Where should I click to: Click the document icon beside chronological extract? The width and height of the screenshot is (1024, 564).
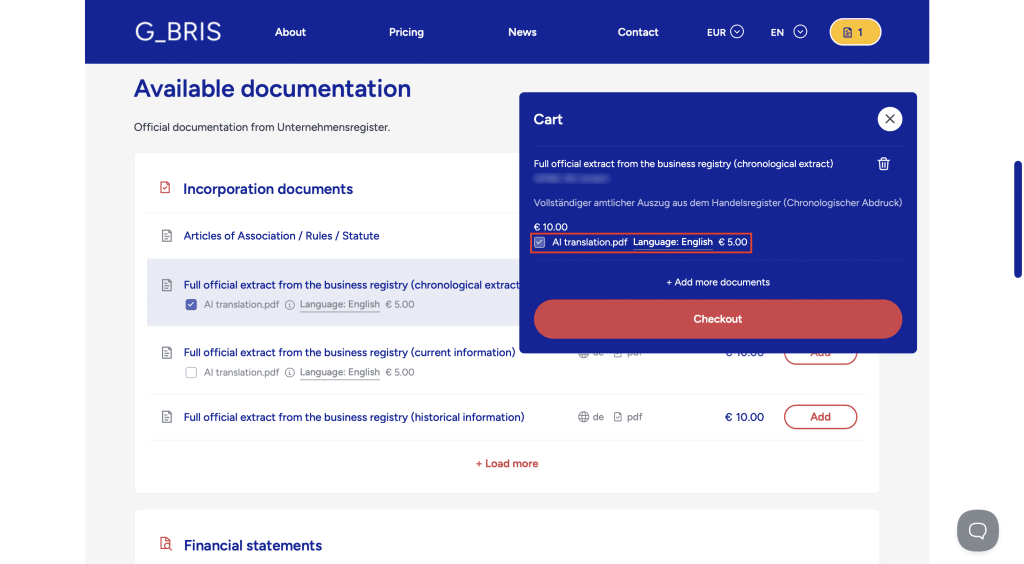click(x=167, y=285)
